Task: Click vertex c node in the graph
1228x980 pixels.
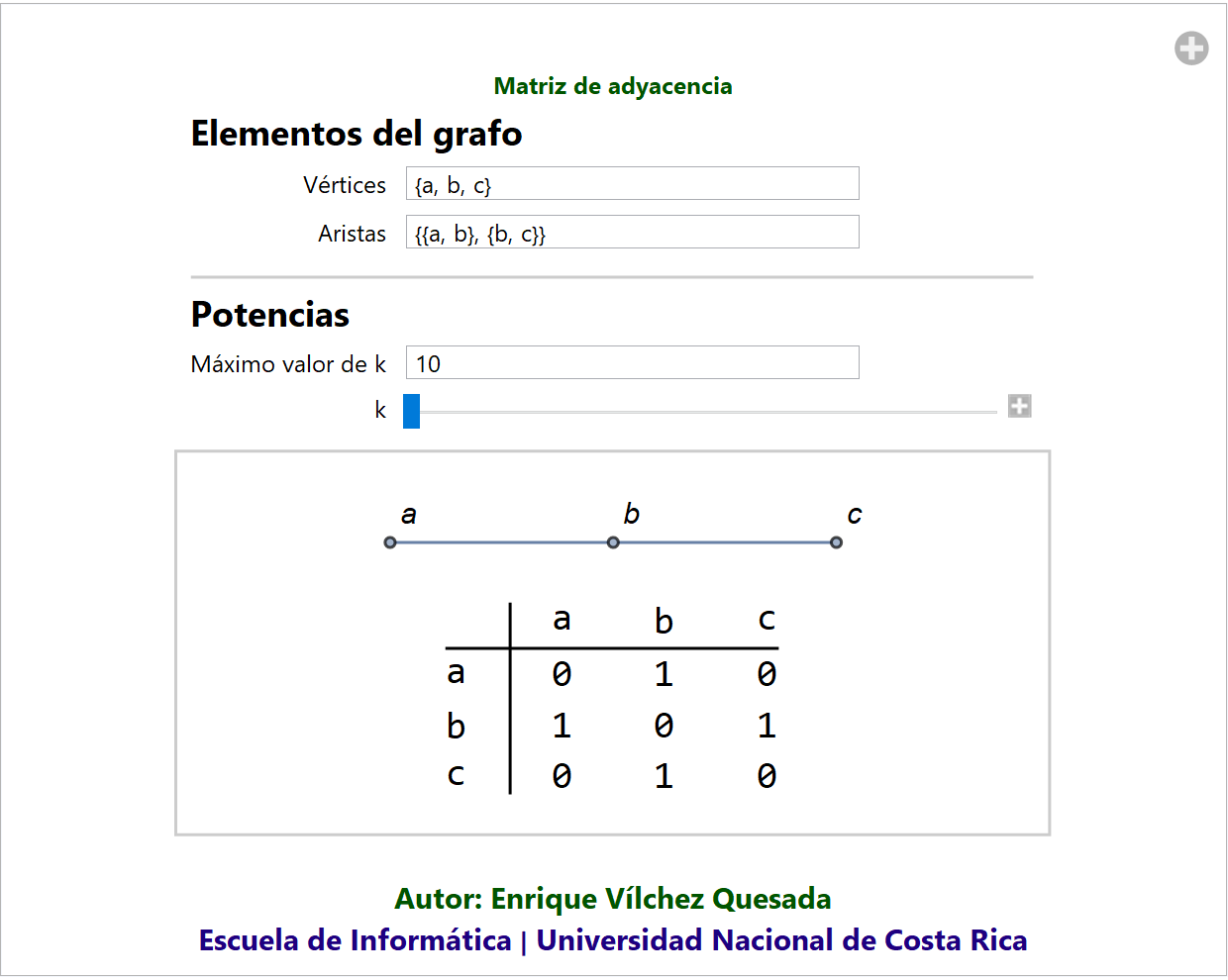Action: [x=836, y=542]
